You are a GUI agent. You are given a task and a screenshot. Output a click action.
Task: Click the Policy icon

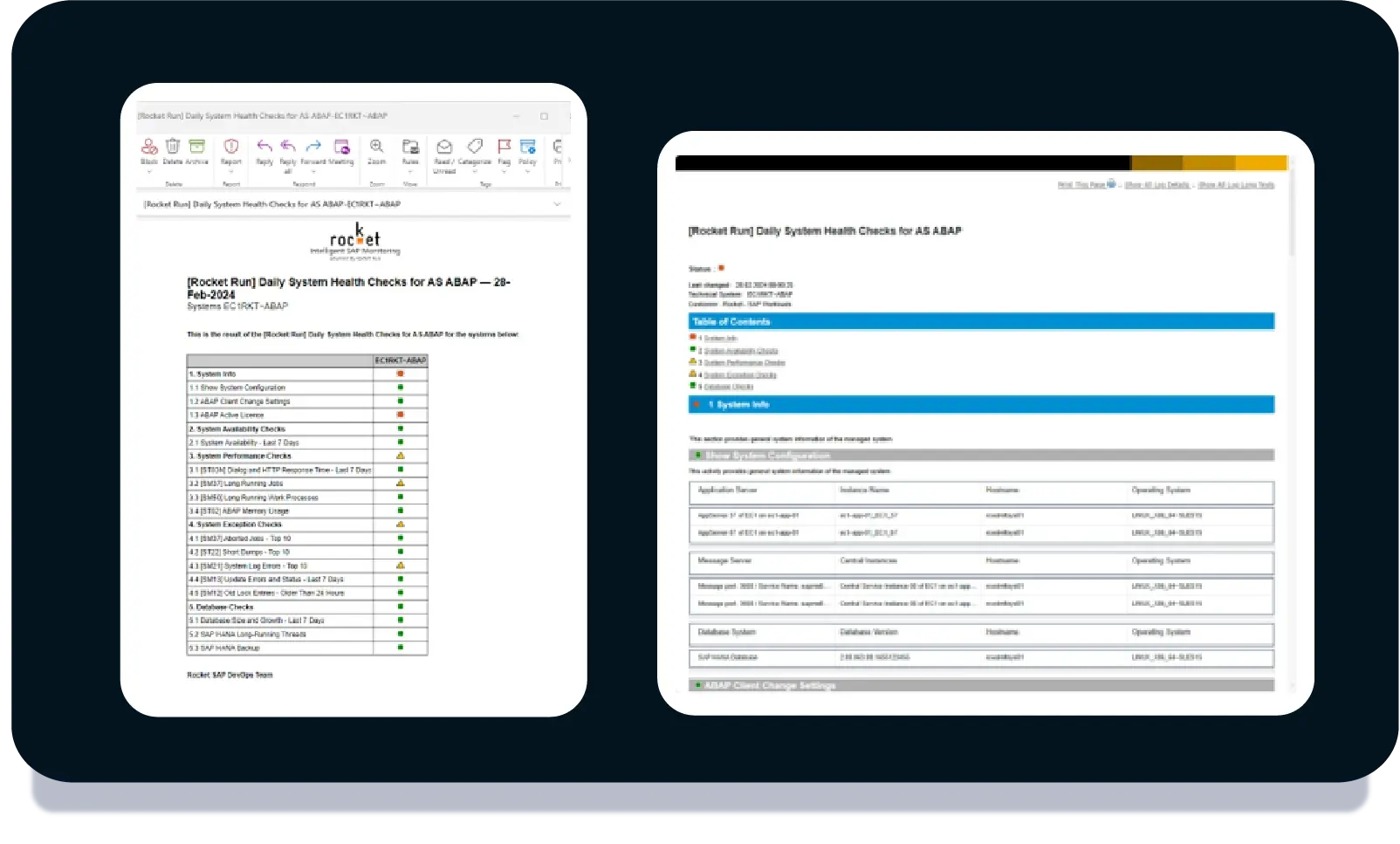point(528,146)
